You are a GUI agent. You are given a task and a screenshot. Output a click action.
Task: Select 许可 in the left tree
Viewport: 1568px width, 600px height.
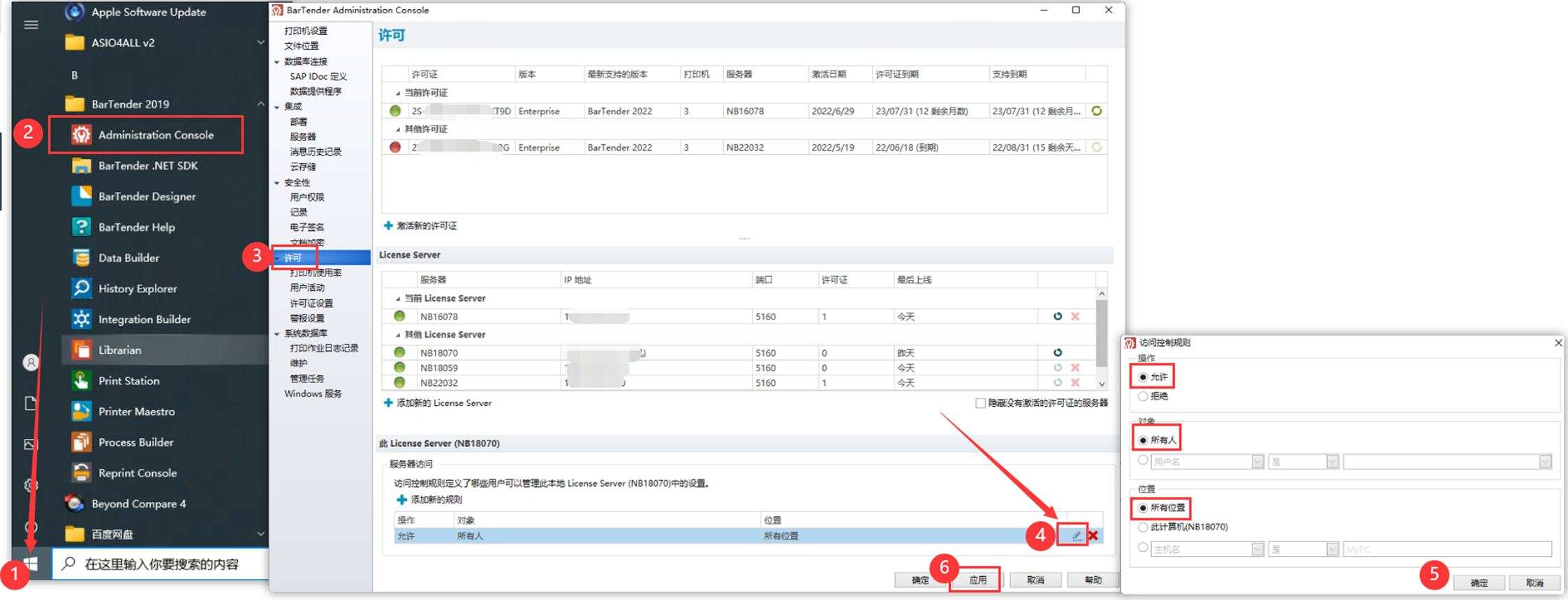[293, 258]
